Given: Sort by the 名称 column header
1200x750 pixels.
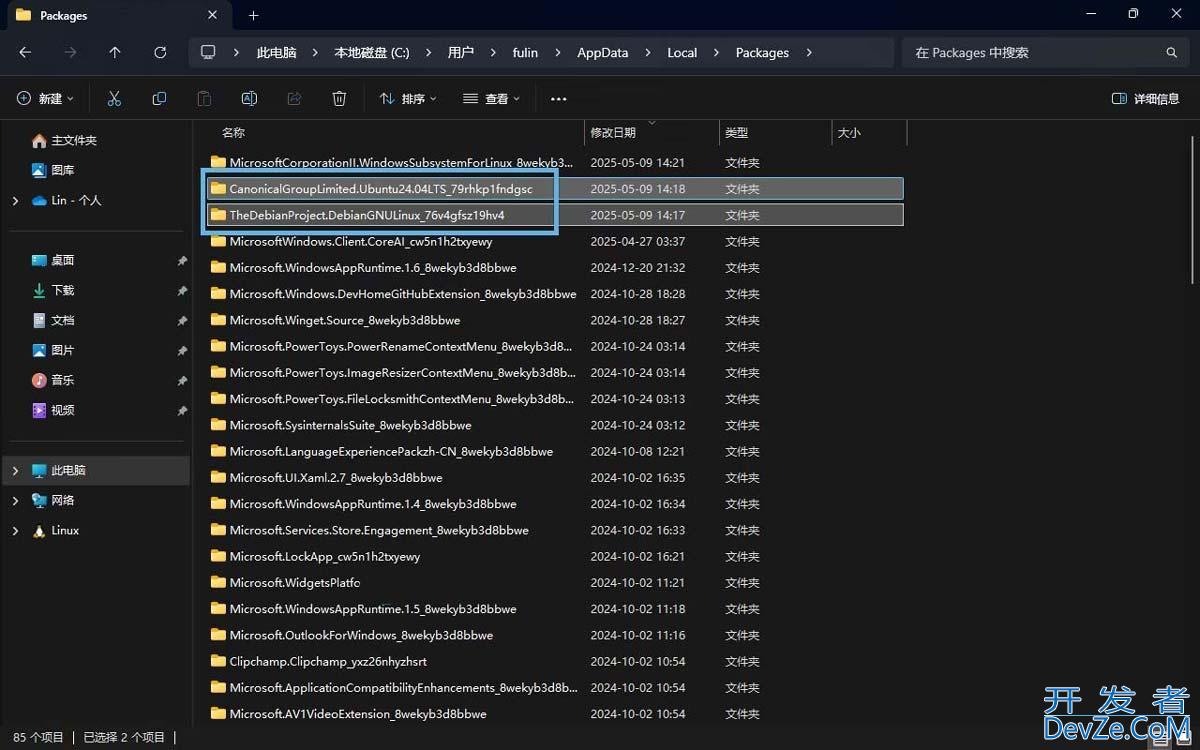Looking at the screenshot, I should (233, 132).
